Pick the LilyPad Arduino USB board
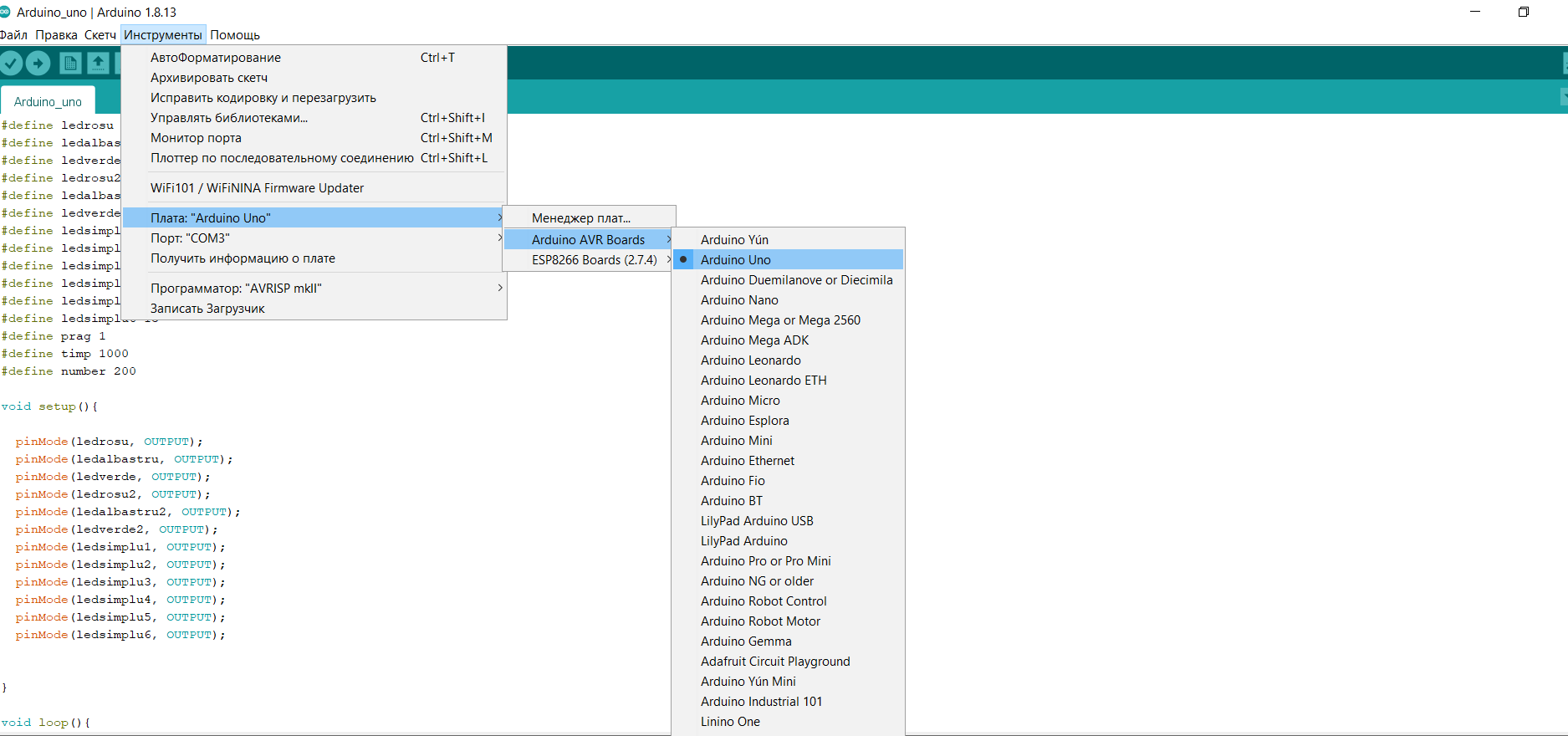Viewport: 1568px width, 736px height. [x=788, y=521]
